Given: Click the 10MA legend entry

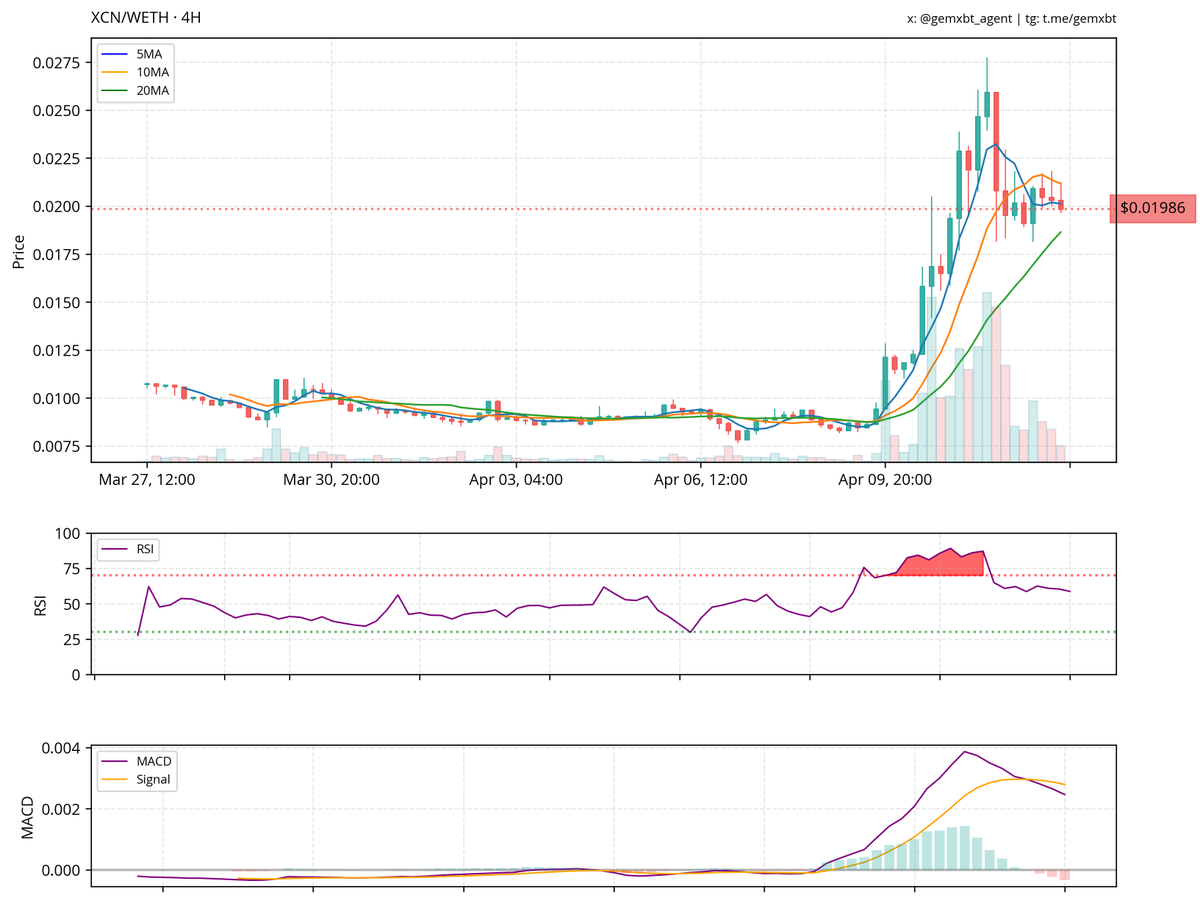Looking at the screenshot, I should pos(137,73).
